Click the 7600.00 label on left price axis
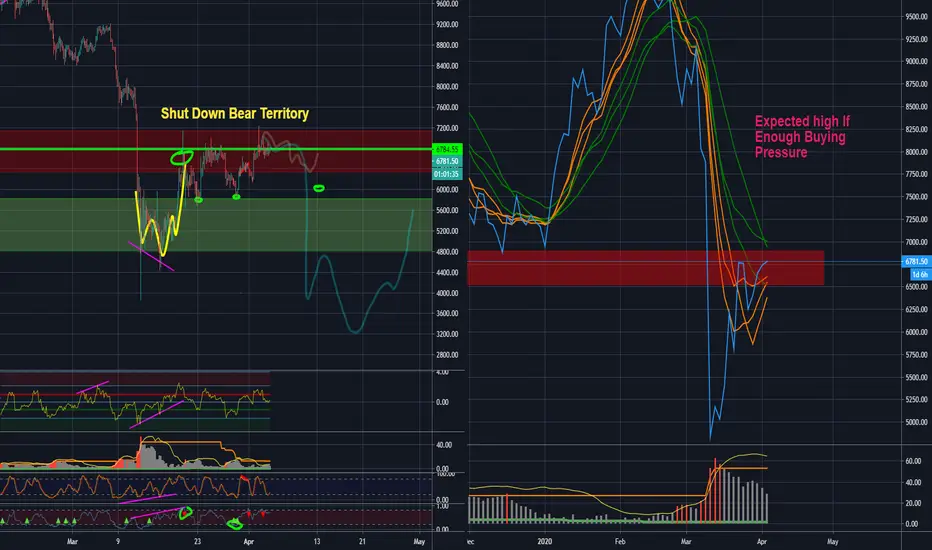The height and width of the screenshot is (550, 932). coord(447,107)
